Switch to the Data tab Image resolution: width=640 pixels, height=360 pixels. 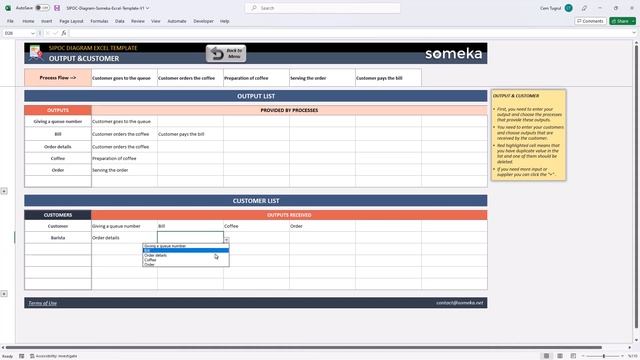(x=120, y=21)
